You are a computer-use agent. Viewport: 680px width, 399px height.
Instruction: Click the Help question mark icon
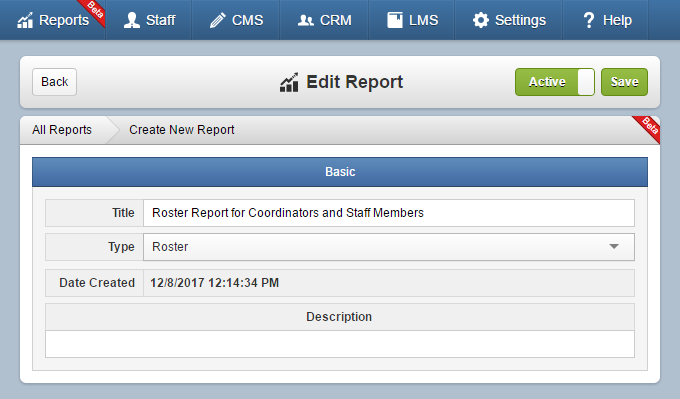[589, 20]
